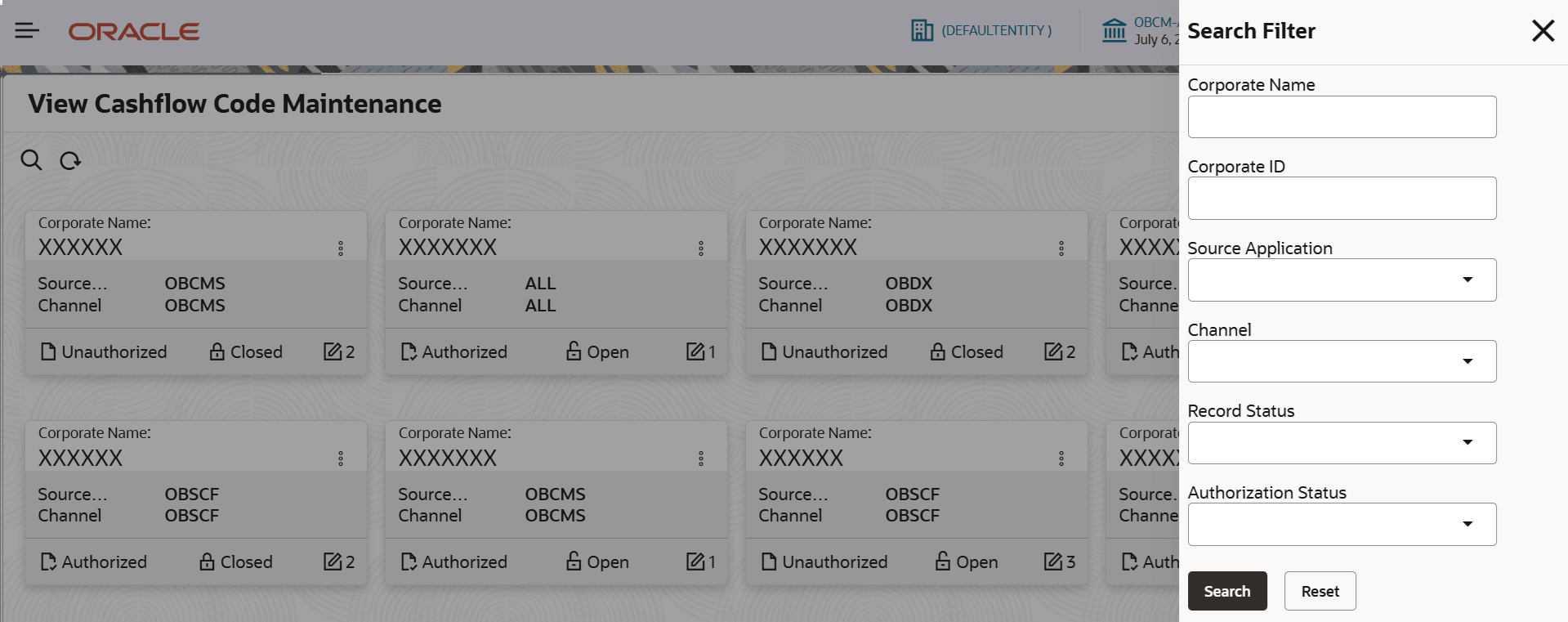This screenshot has height=622, width=1568.
Task: Click Closed lock icon on OBSCF Authorized card
Action: pos(208,562)
